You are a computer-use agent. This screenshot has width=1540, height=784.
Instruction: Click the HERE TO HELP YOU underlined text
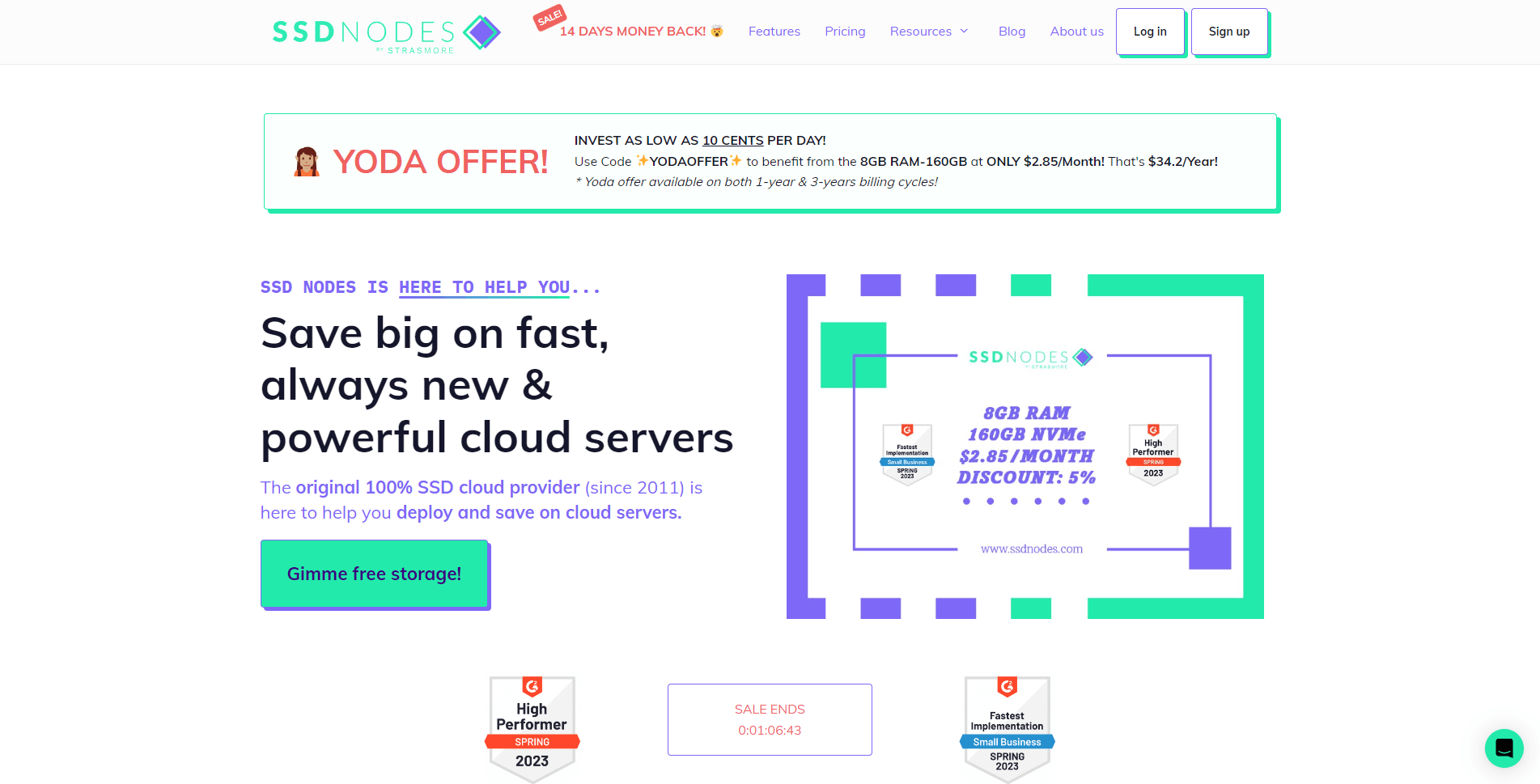click(x=484, y=288)
